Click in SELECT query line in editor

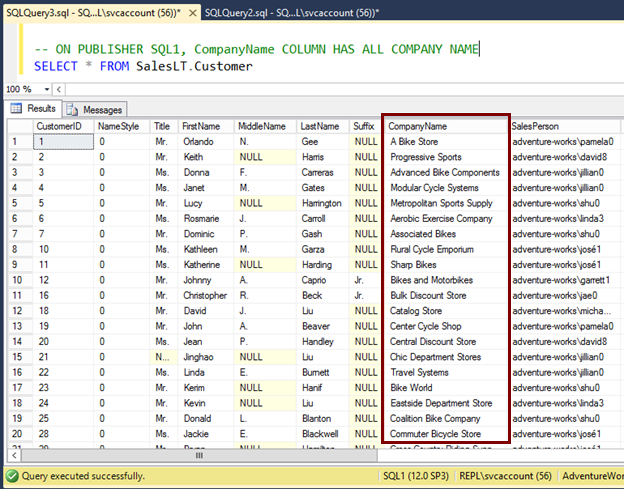pyautogui.click(x=143, y=66)
